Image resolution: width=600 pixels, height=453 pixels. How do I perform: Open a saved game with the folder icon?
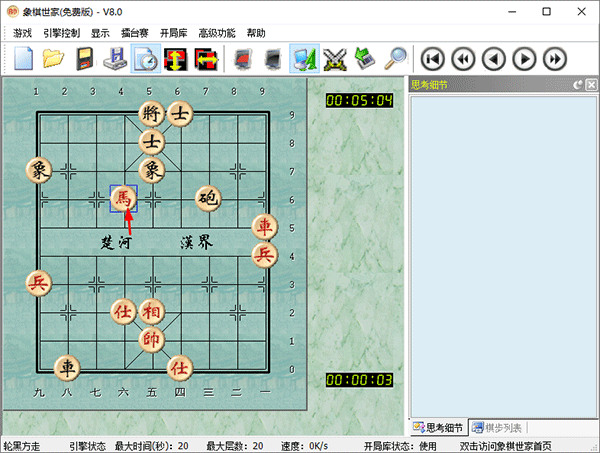(x=53, y=59)
